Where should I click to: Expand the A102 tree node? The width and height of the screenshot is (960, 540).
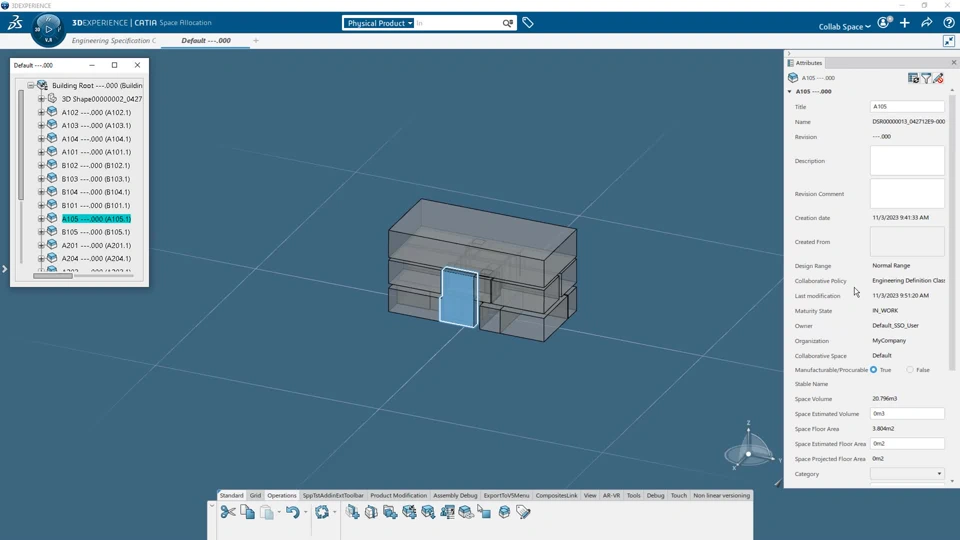click(41, 113)
